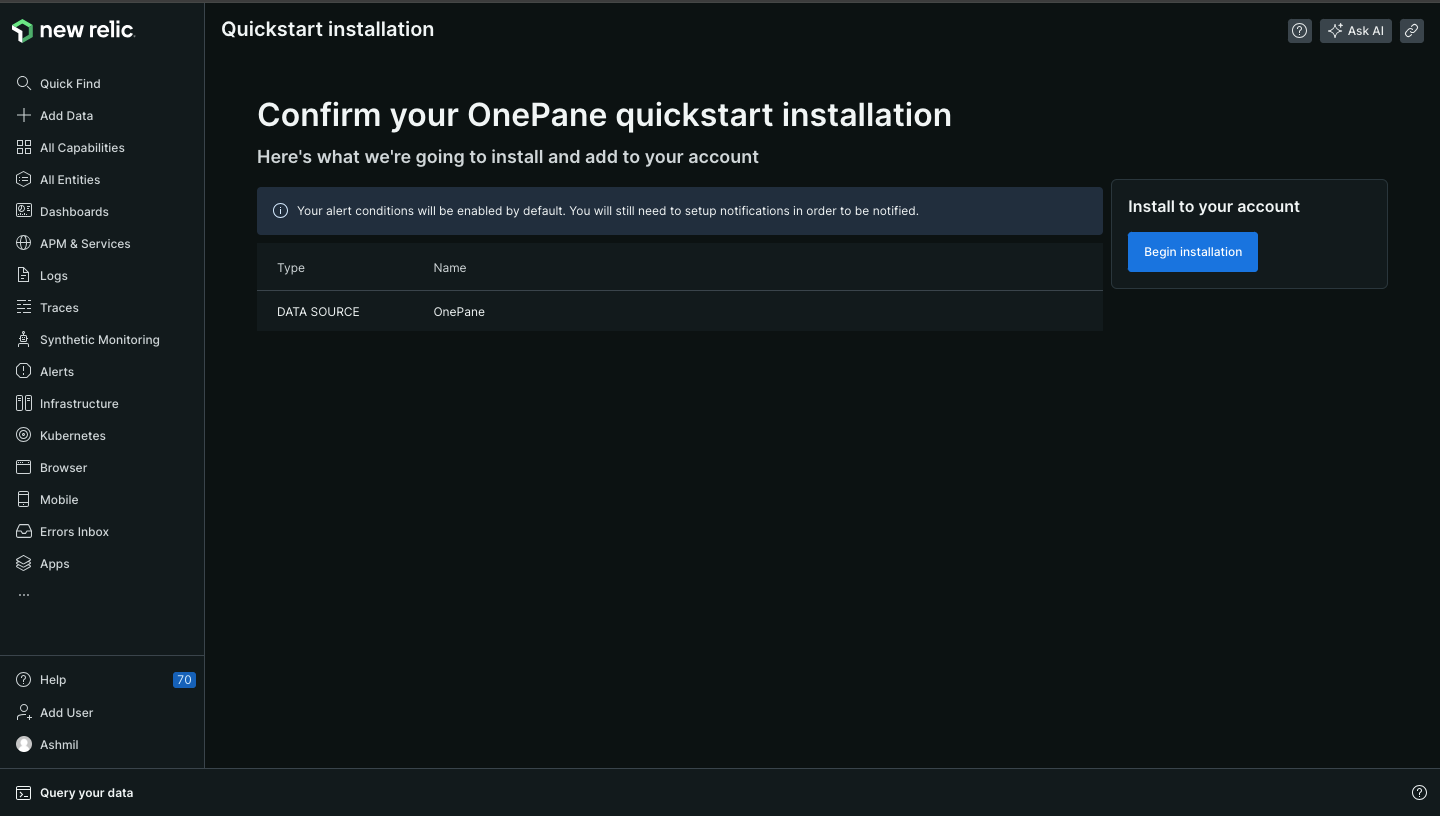Copy permalink via the link icon

click(1412, 31)
